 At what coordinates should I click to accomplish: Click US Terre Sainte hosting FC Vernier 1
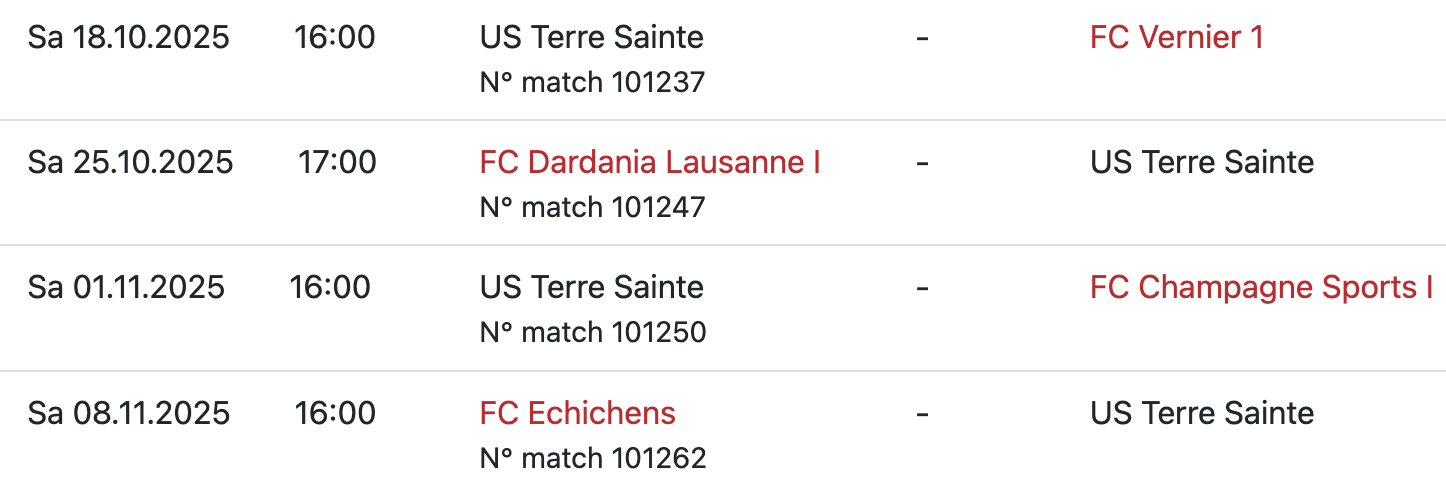[x=591, y=38]
